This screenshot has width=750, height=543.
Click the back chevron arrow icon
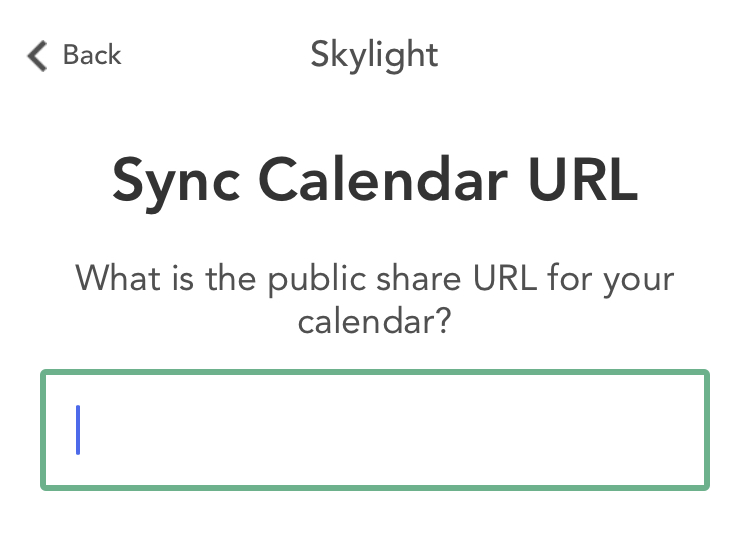click(38, 55)
